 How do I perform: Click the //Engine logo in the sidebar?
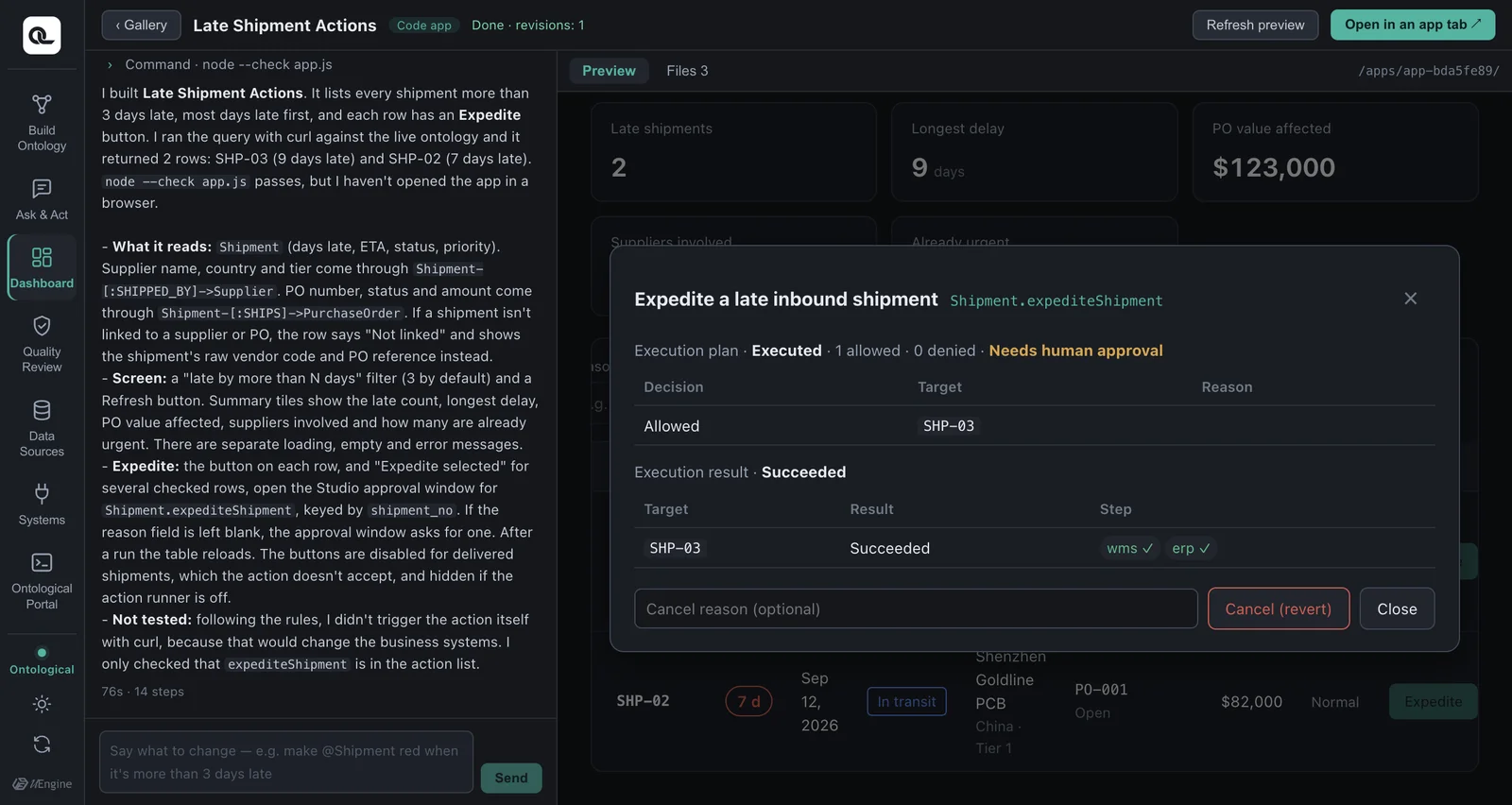pyautogui.click(x=42, y=783)
